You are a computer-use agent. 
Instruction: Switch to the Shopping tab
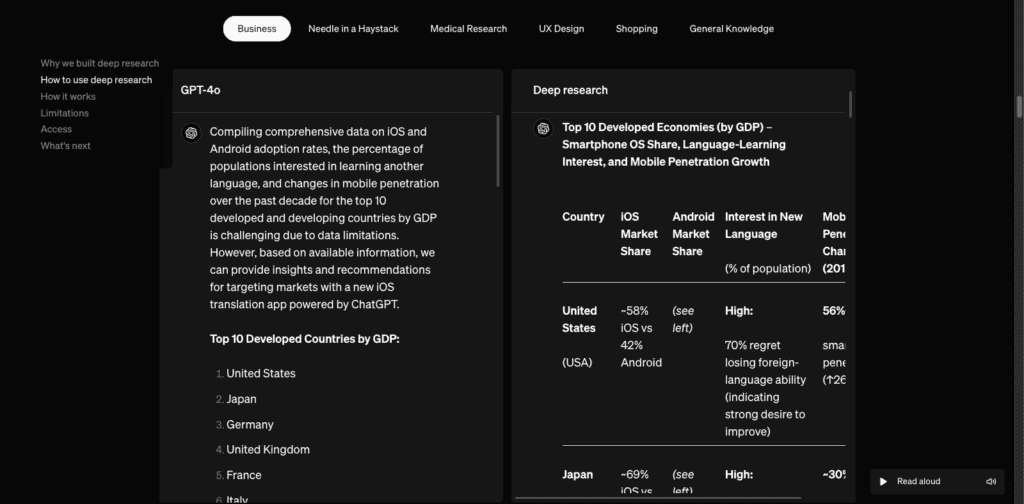(x=636, y=28)
